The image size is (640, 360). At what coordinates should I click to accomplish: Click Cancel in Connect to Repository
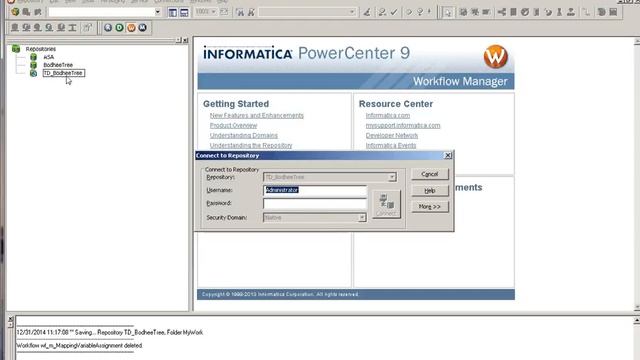pos(430,174)
